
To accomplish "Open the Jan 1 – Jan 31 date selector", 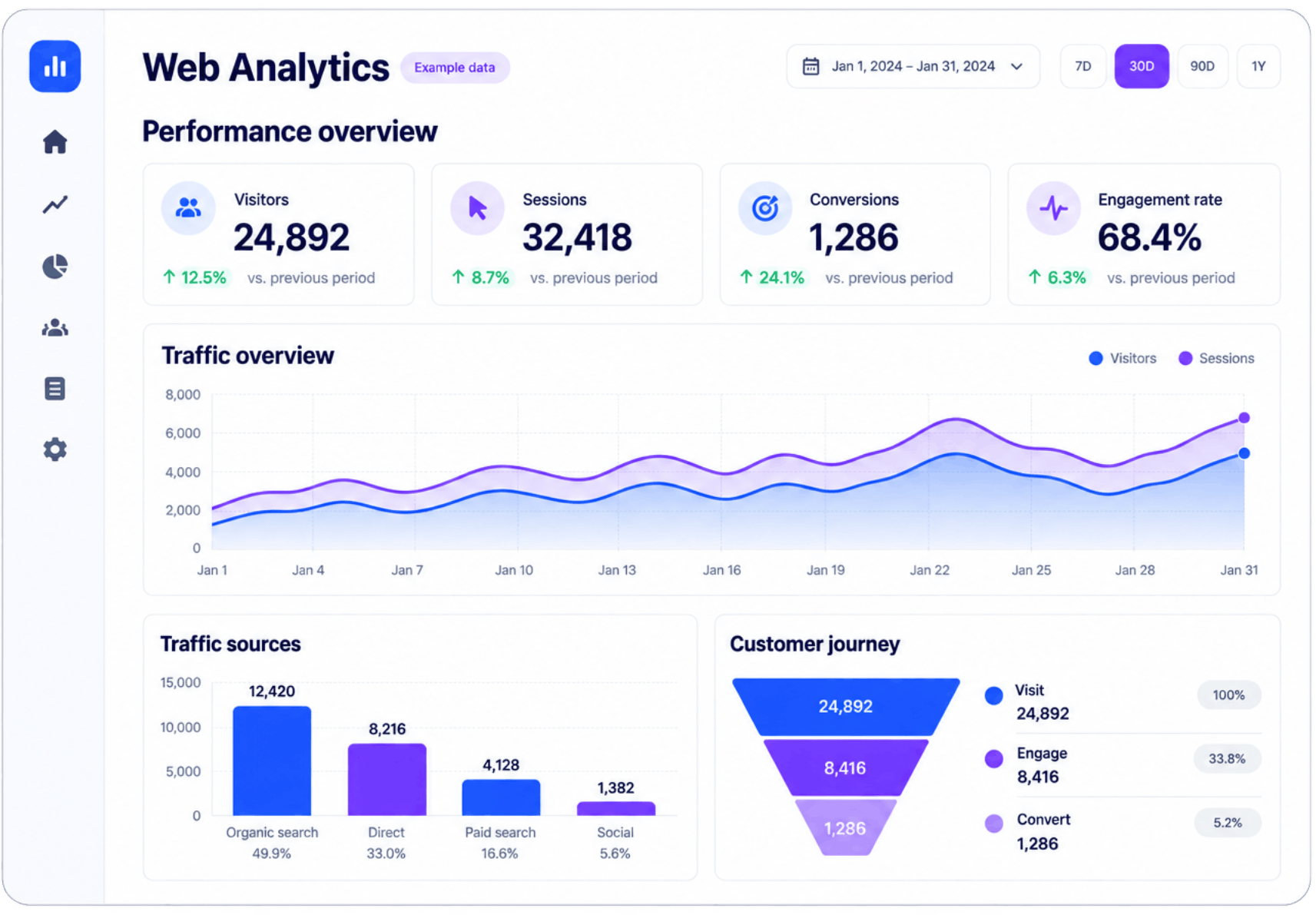I will [x=913, y=67].
